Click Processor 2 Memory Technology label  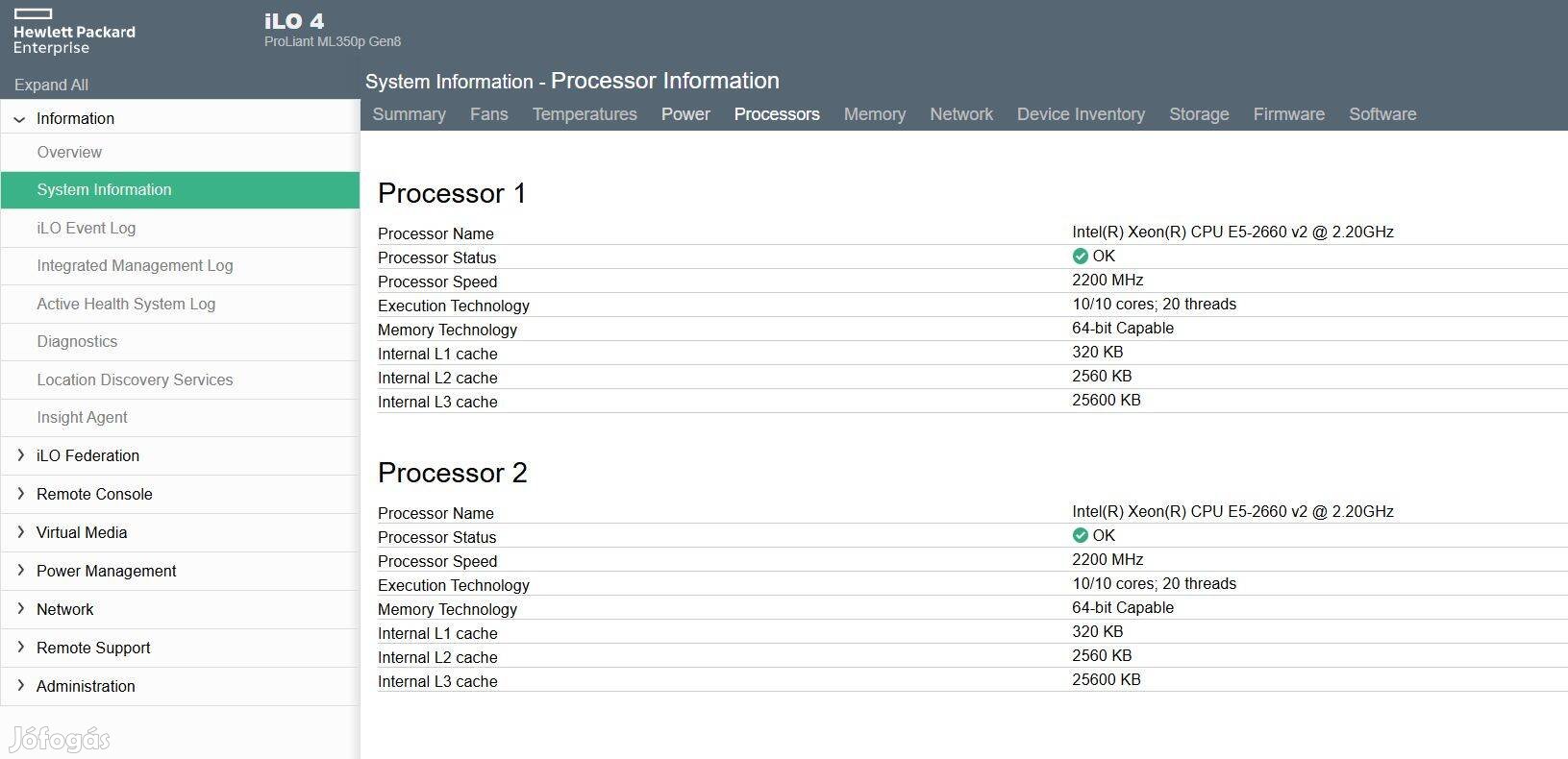click(x=447, y=609)
